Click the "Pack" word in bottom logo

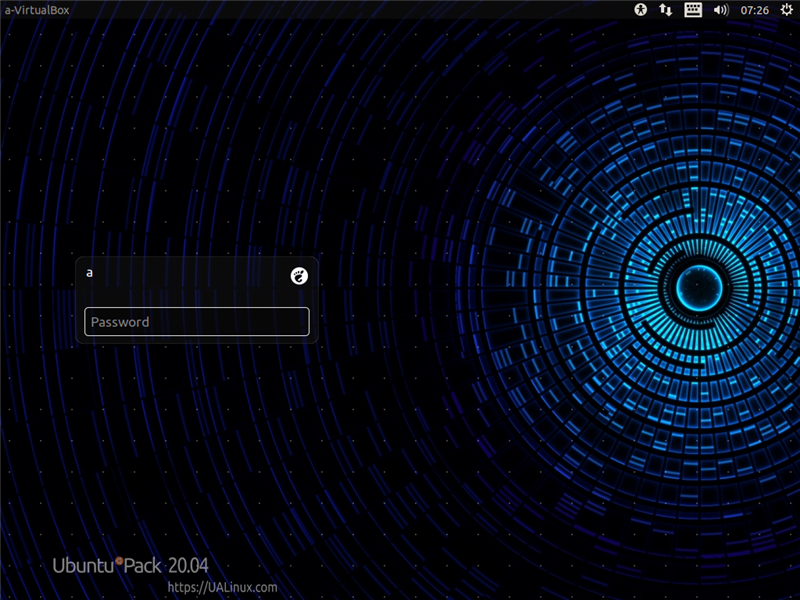[144, 566]
